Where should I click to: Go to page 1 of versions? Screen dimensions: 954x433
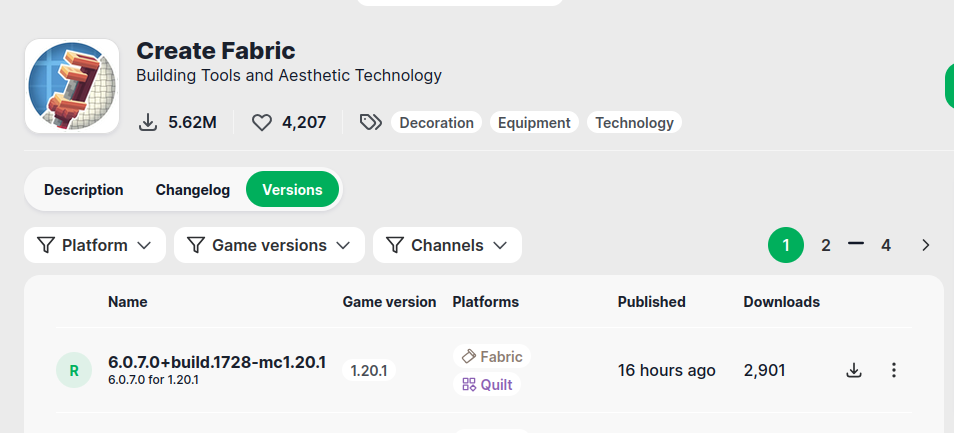pos(786,246)
